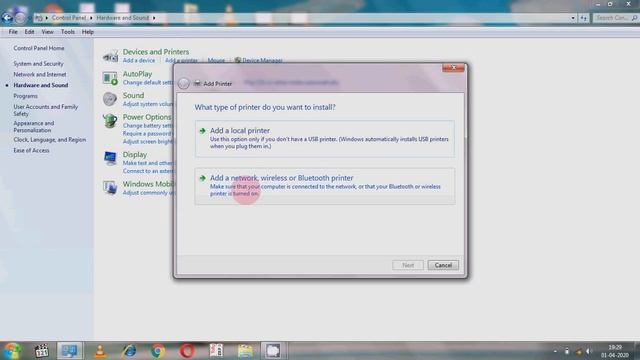Open User Accounts and Family Safety
This screenshot has width=640, height=360.
tap(45, 110)
